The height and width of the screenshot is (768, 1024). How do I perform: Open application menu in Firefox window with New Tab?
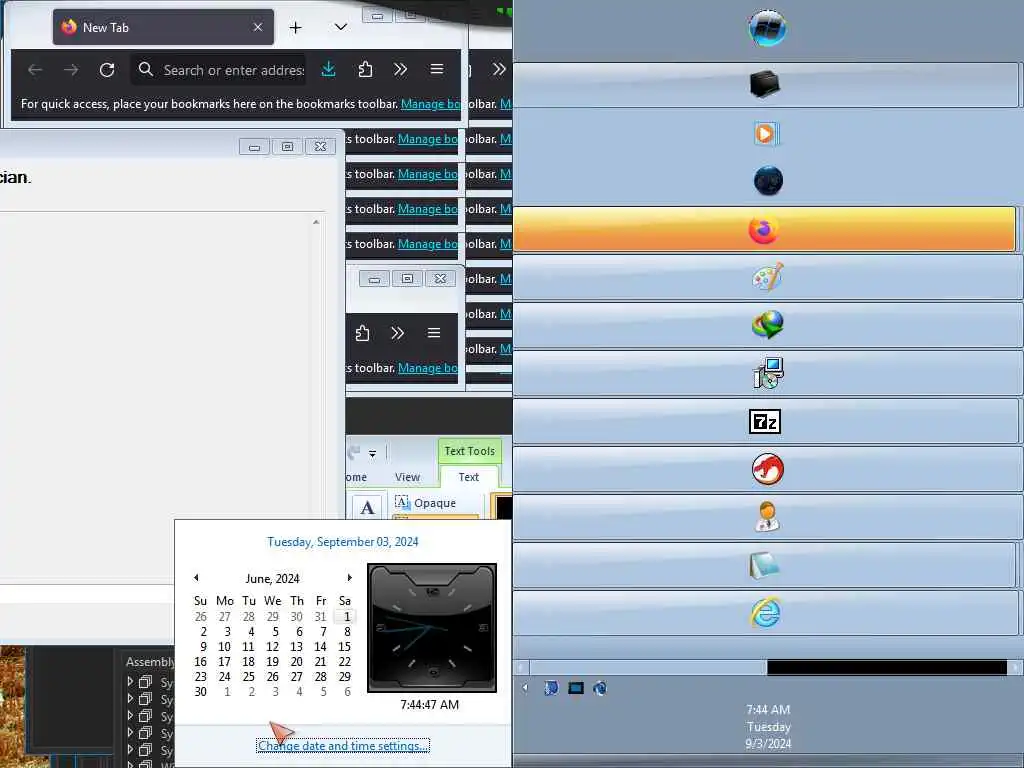pos(437,69)
